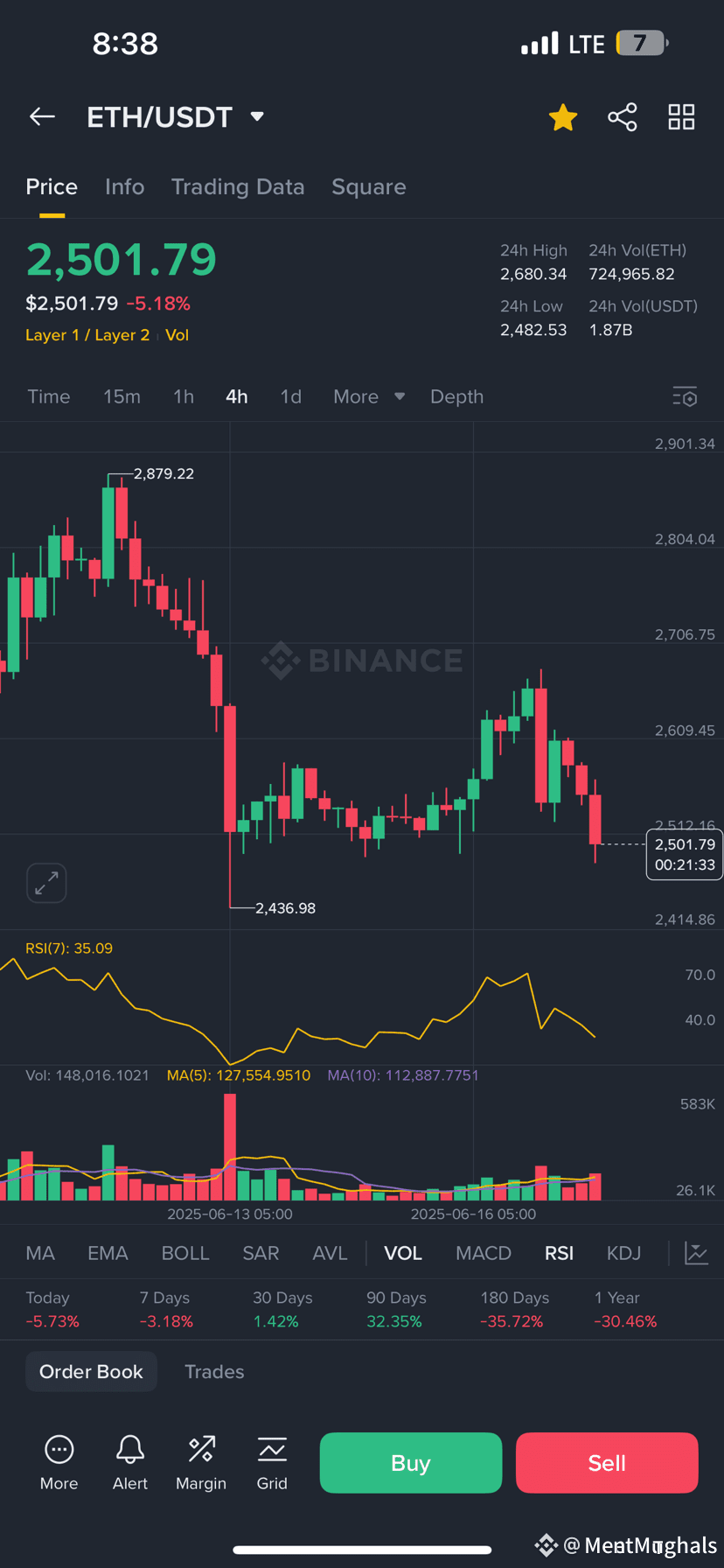Tap the back arrow icon

pos(42,116)
